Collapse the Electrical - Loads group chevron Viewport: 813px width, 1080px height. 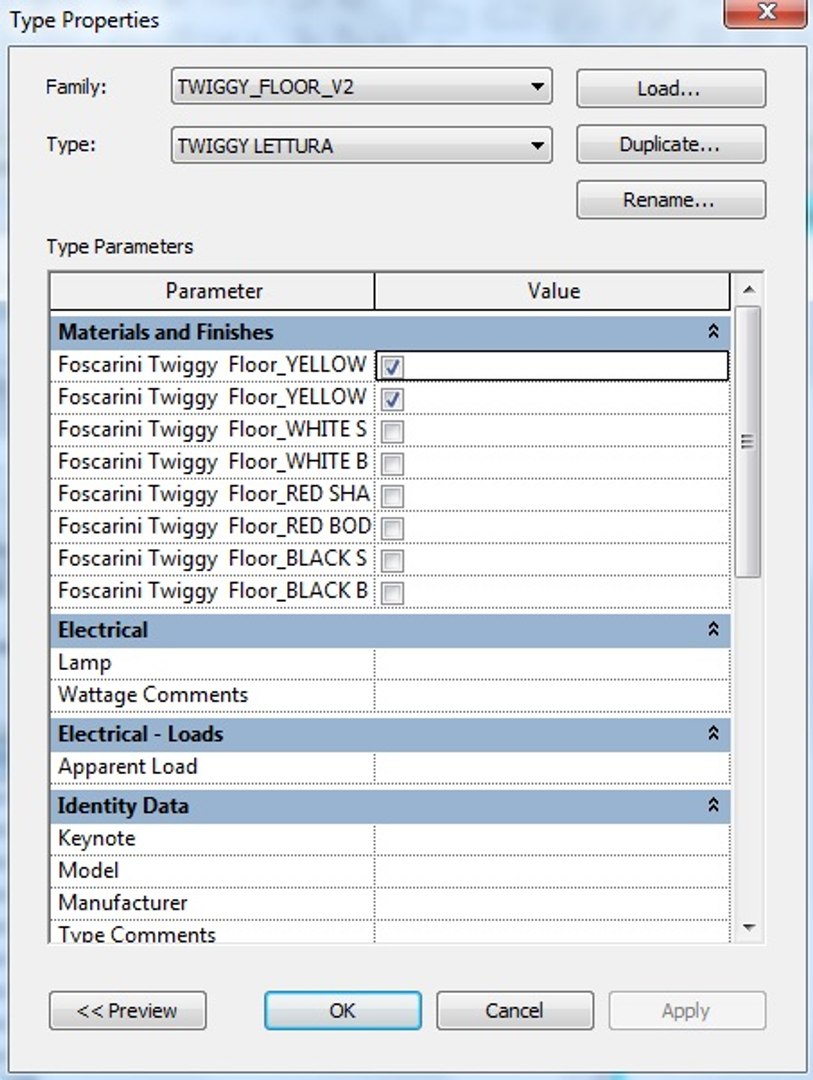coord(713,733)
